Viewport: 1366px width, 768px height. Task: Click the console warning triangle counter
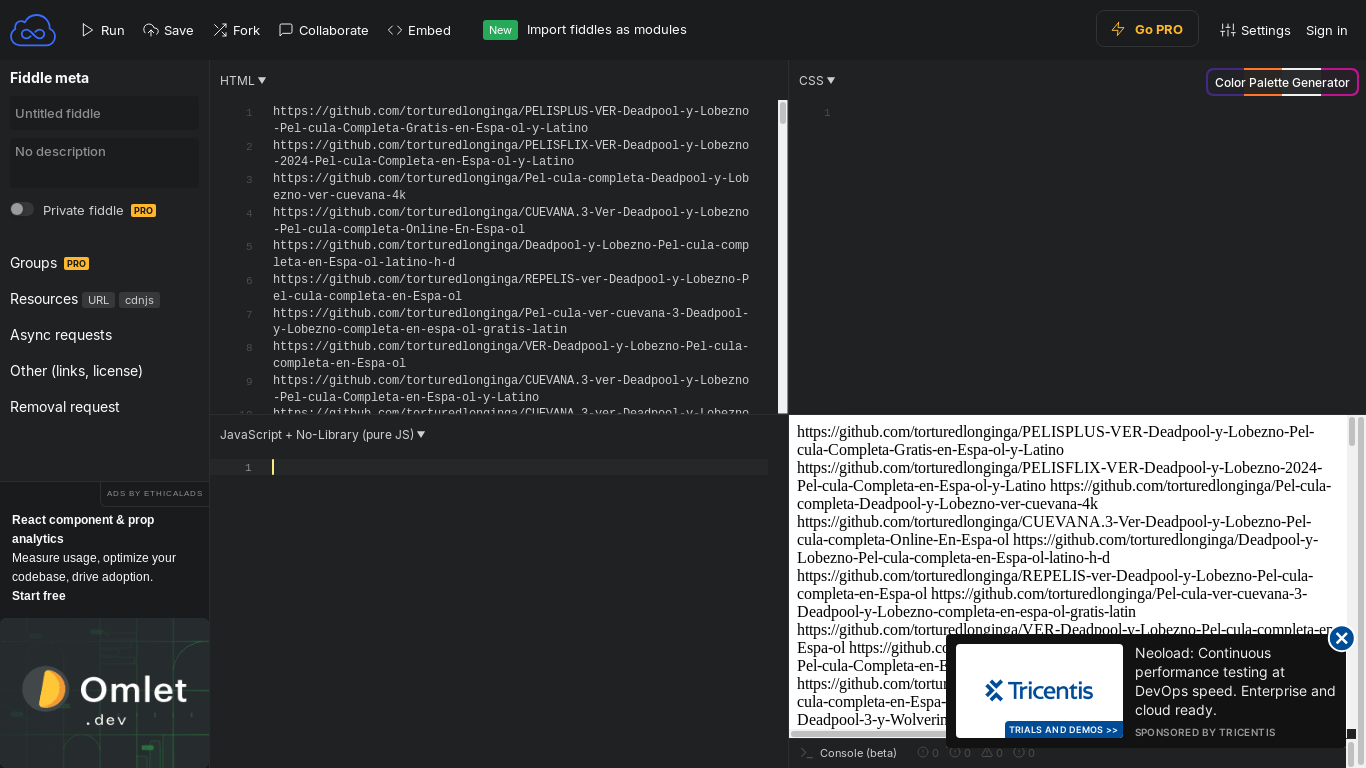987,753
